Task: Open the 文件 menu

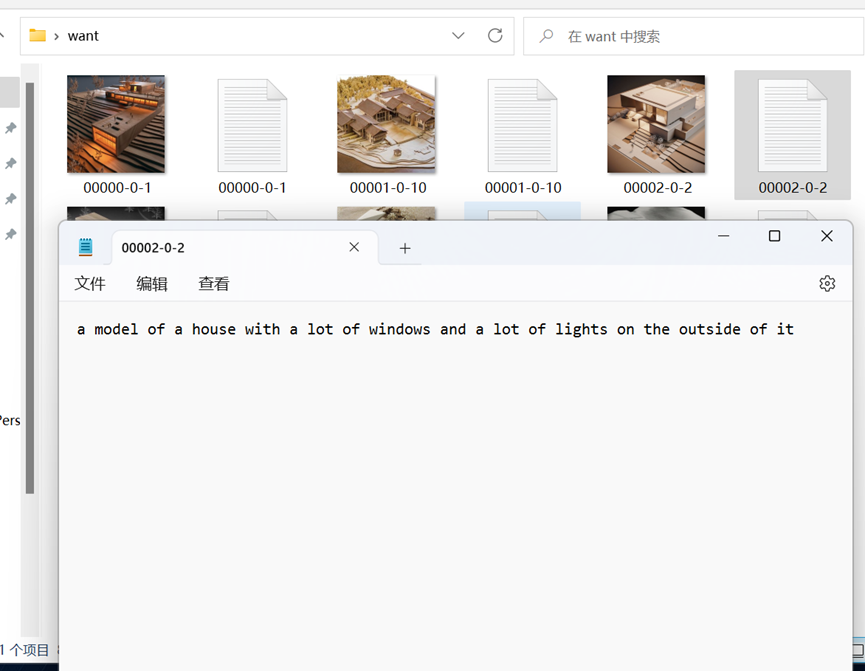Action: tap(90, 284)
